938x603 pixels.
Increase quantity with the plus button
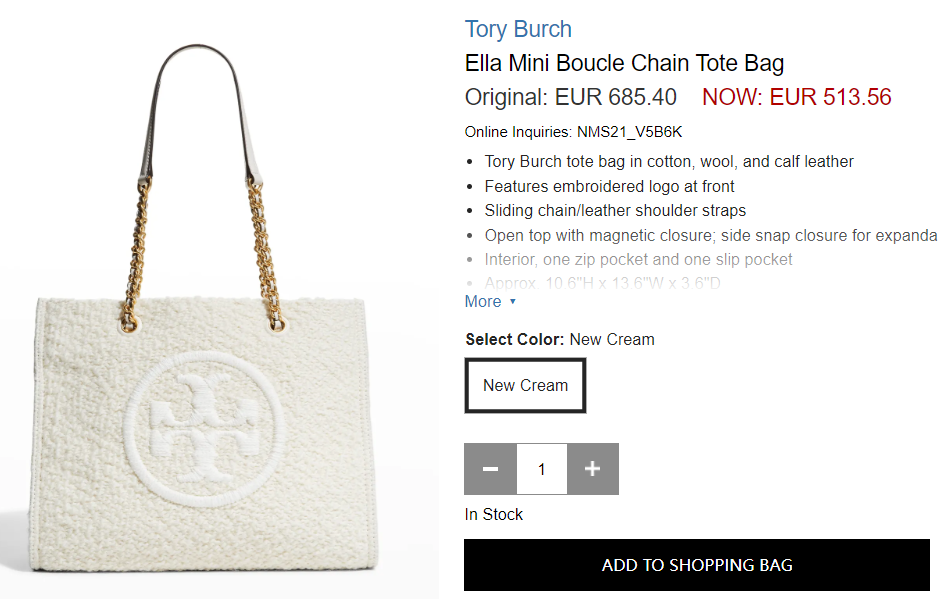(x=593, y=469)
